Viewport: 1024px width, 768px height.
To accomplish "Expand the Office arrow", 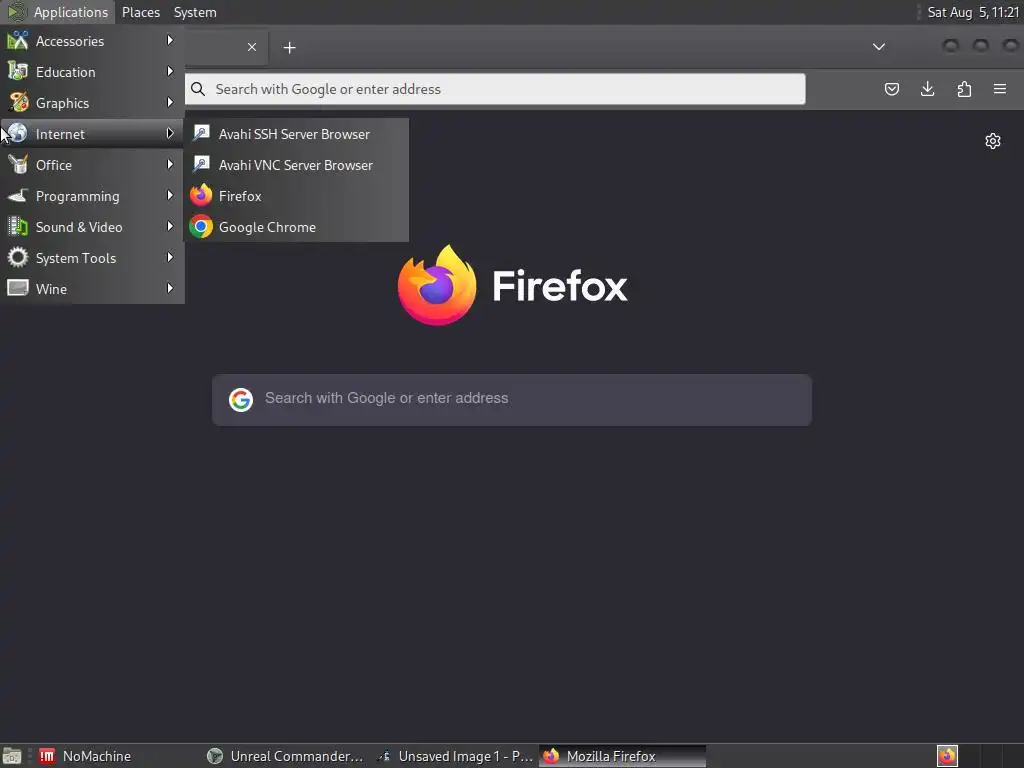I will (170, 165).
